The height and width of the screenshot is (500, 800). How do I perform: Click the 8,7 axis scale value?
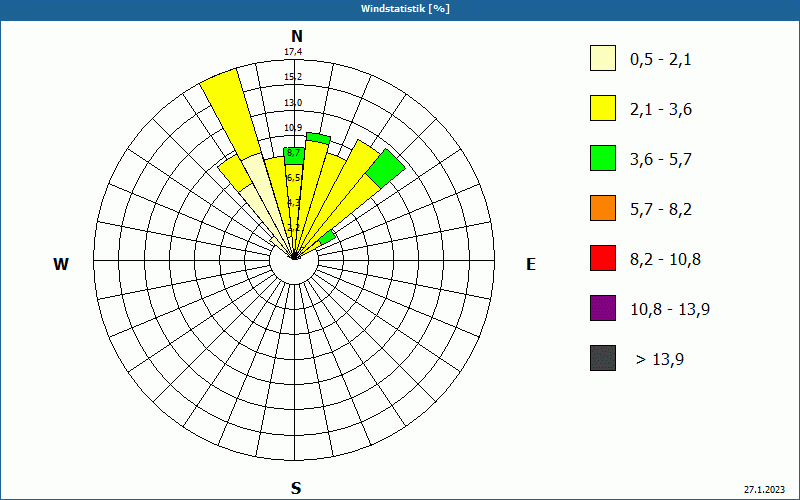pos(293,153)
